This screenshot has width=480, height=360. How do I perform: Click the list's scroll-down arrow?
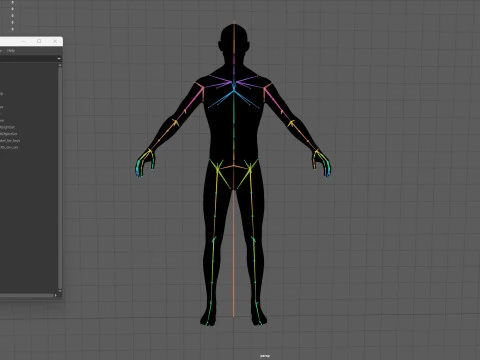[60, 291]
